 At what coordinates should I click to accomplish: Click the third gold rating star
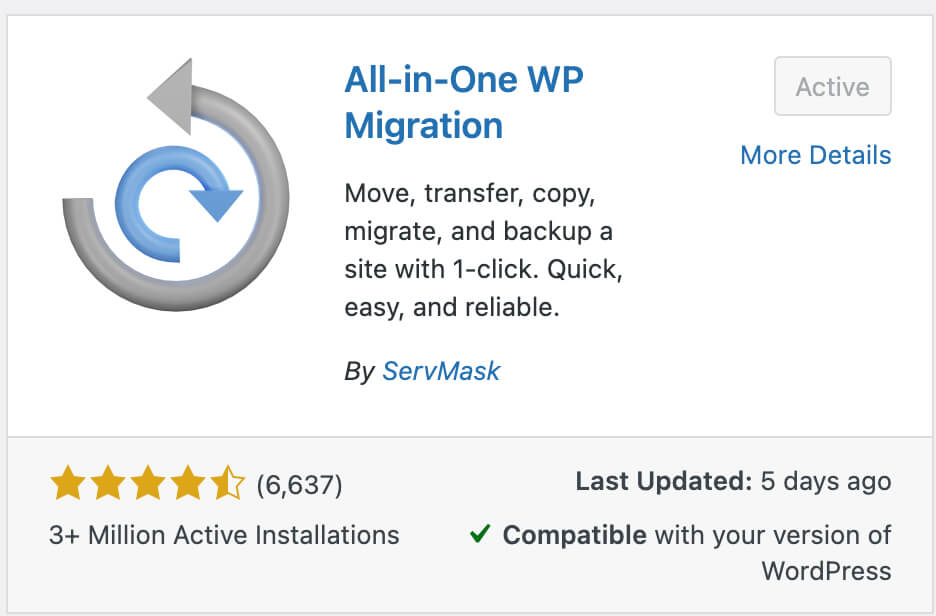tap(147, 483)
